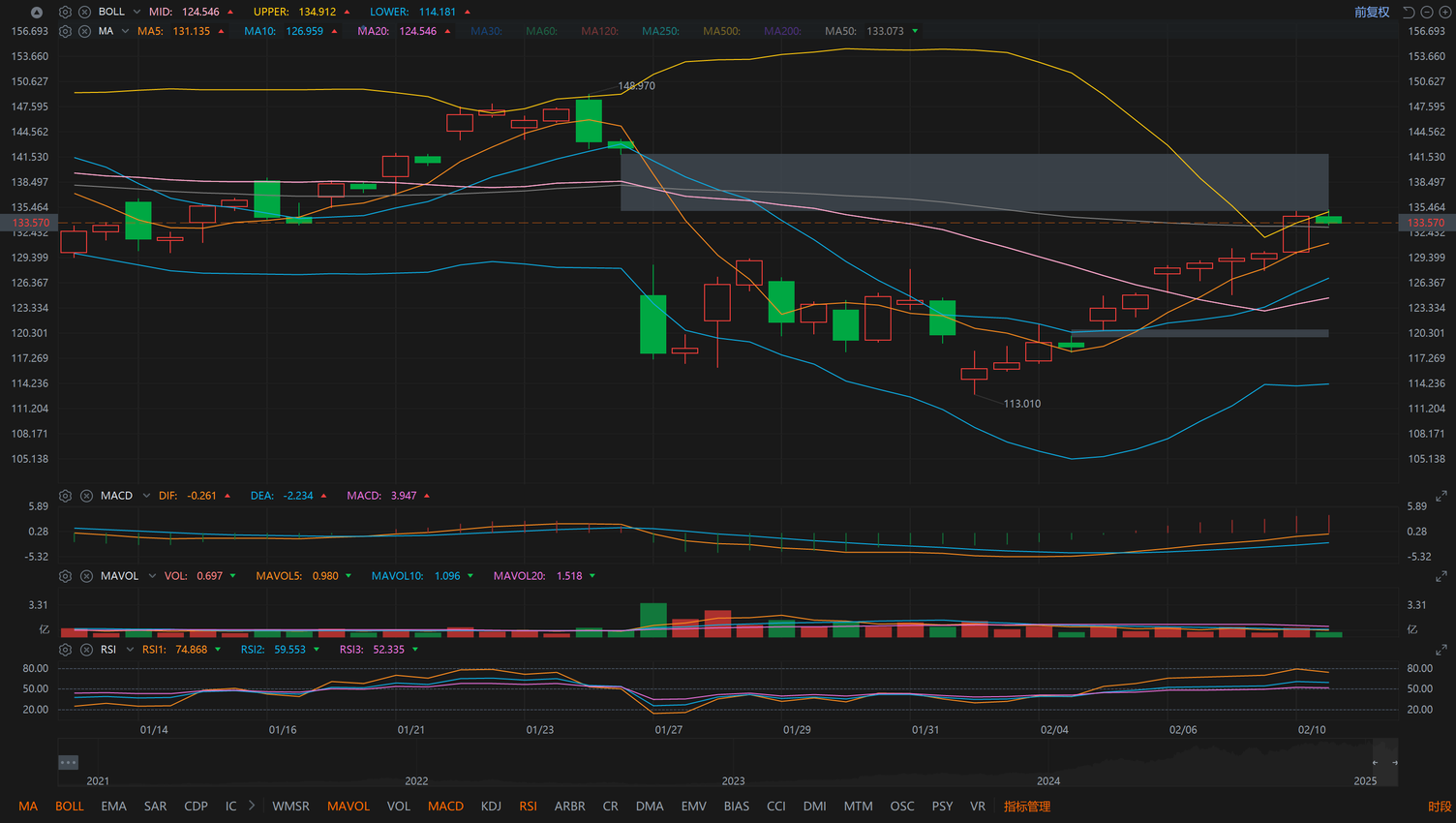The width and height of the screenshot is (1456, 823).
Task: Expand the MA indicator dropdown arrow
Action: [x=125, y=31]
